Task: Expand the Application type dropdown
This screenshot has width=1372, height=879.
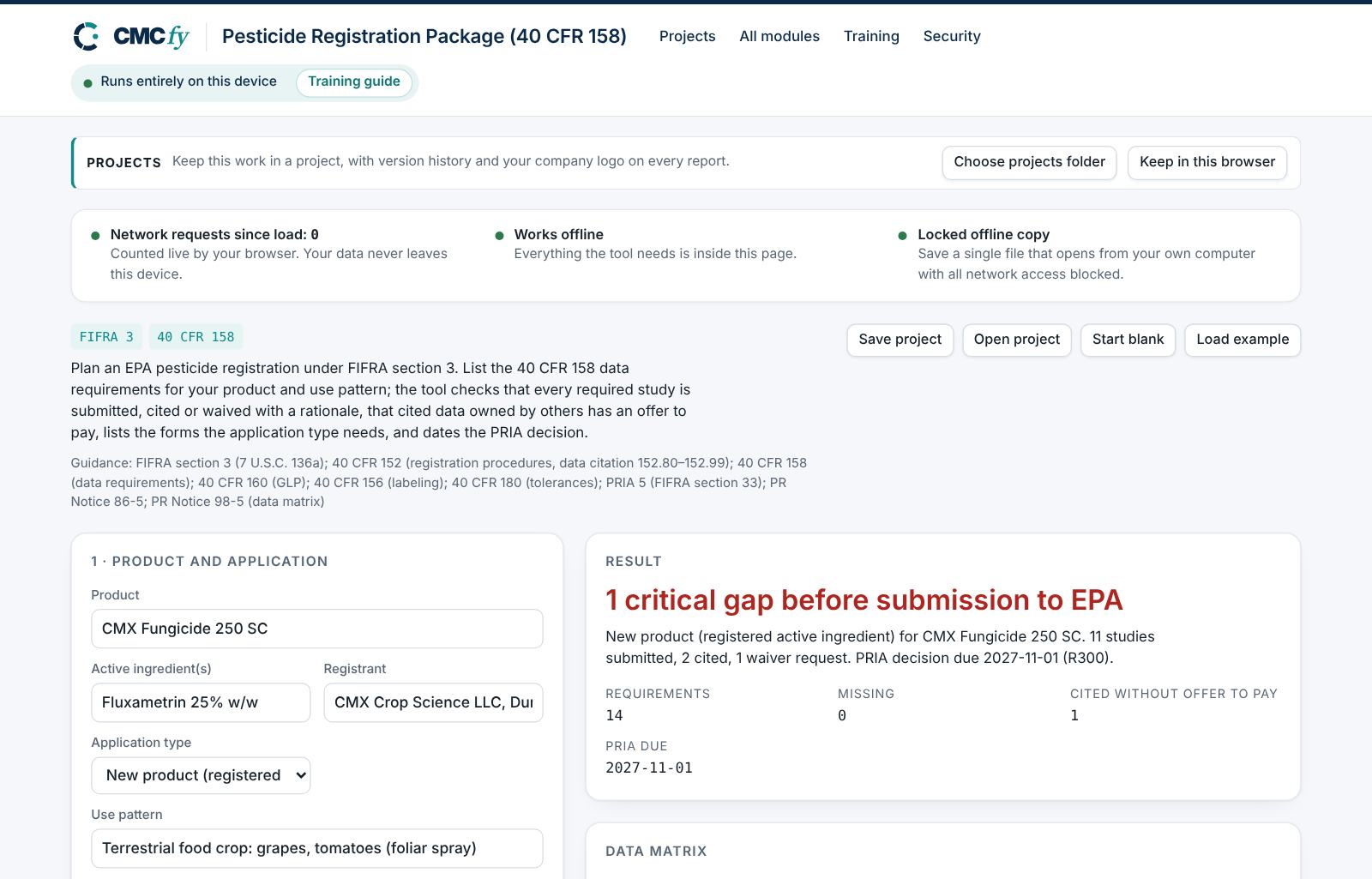Action: pyautogui.click(x=201, y=775)
